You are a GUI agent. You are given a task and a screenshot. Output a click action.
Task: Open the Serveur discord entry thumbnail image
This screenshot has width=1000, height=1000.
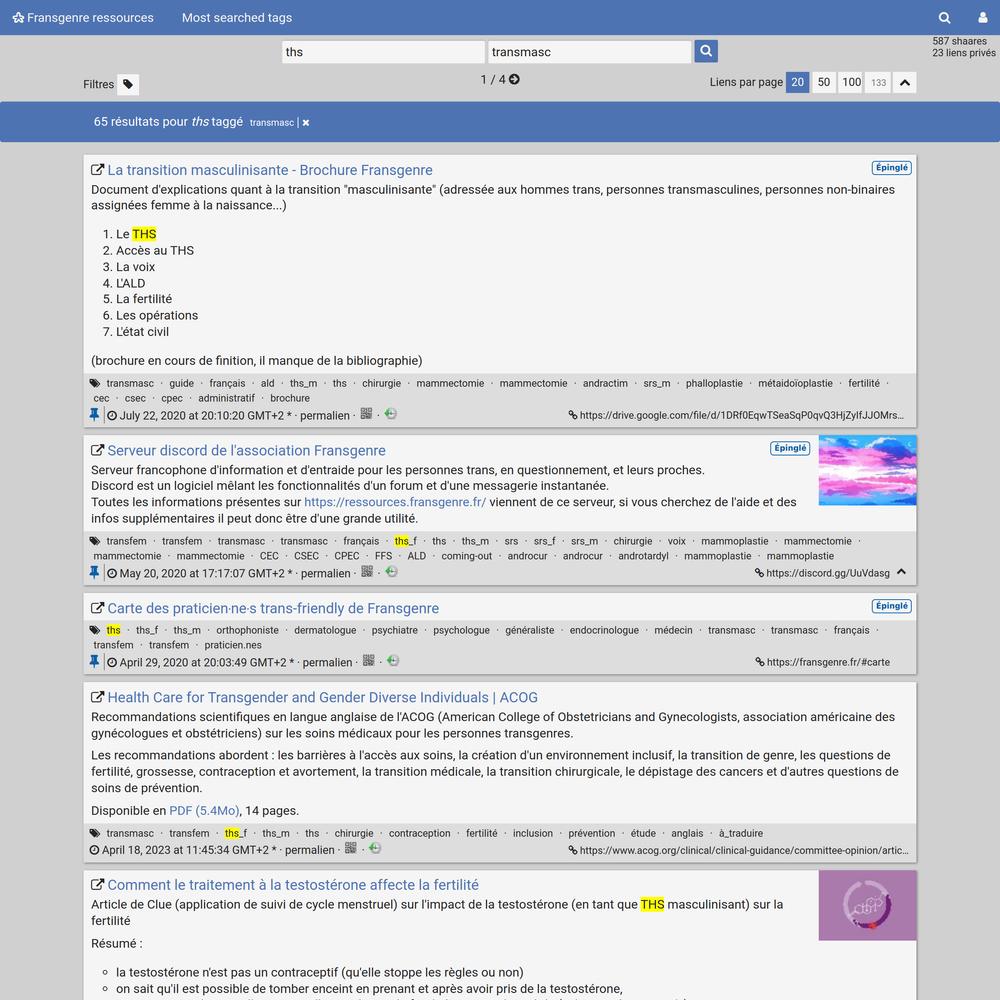coord(867,471)
